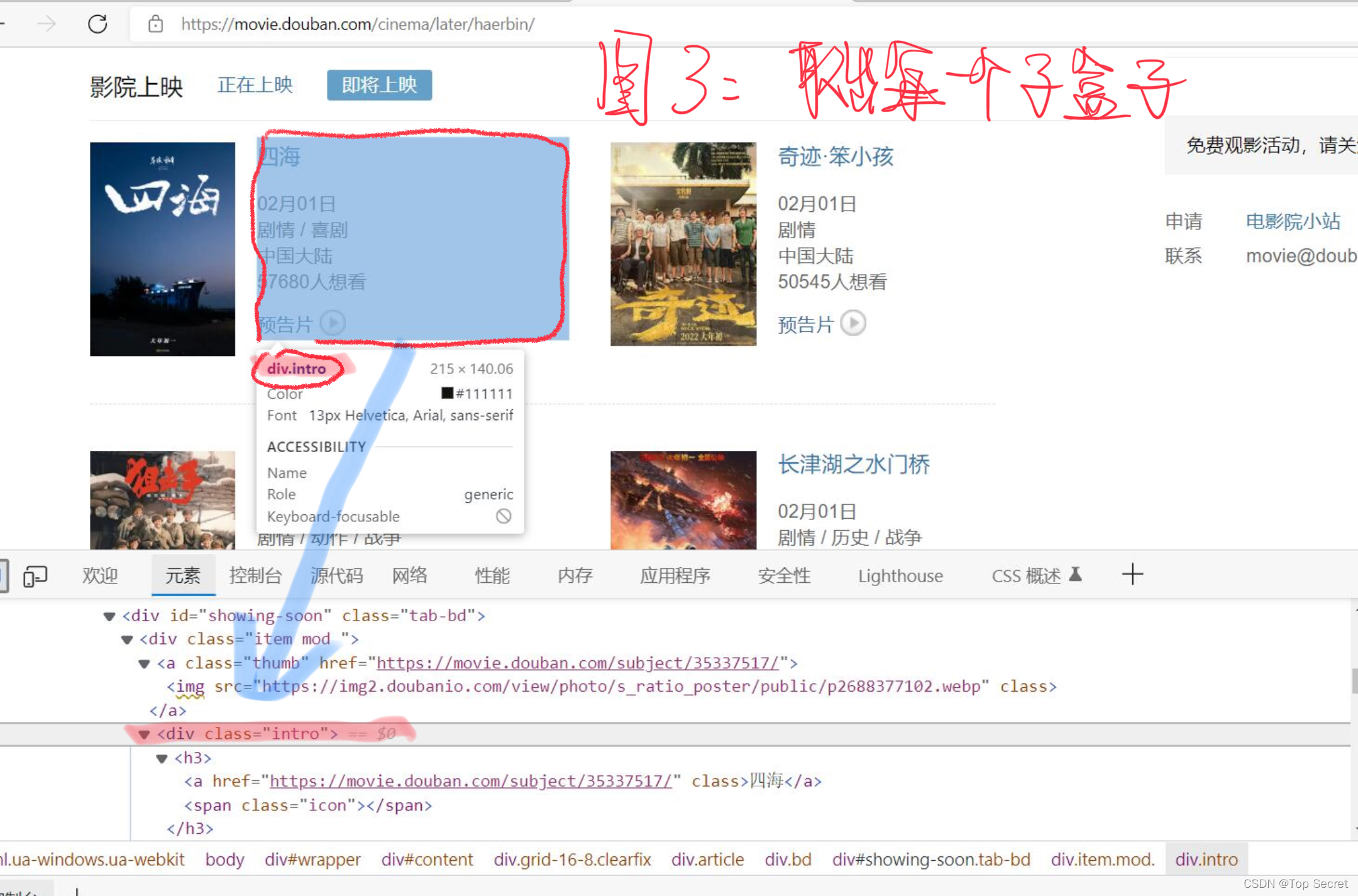Click the browser forward arrow
Screen dimensions: 1358x896
point(47,25)
